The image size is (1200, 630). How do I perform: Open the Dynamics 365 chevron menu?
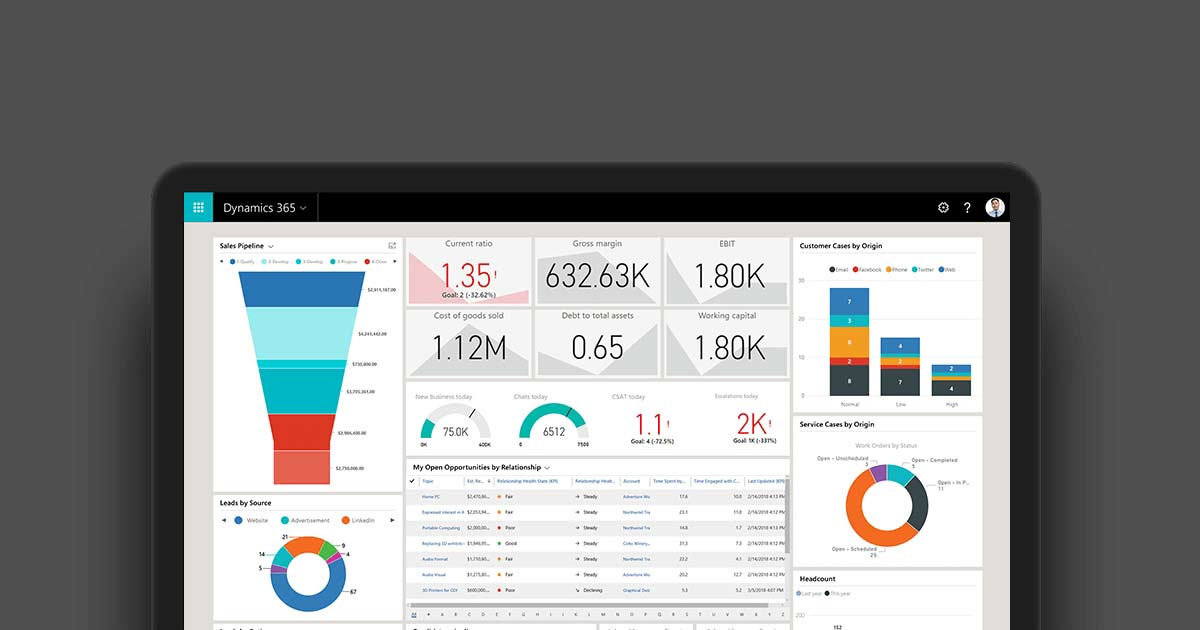[303, 207]
